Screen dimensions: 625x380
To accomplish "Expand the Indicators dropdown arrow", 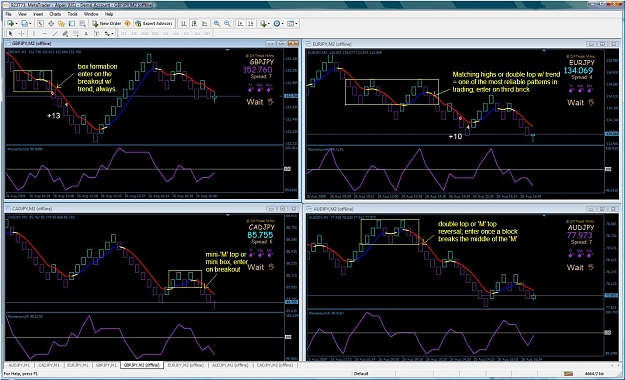I will (269, 24).
